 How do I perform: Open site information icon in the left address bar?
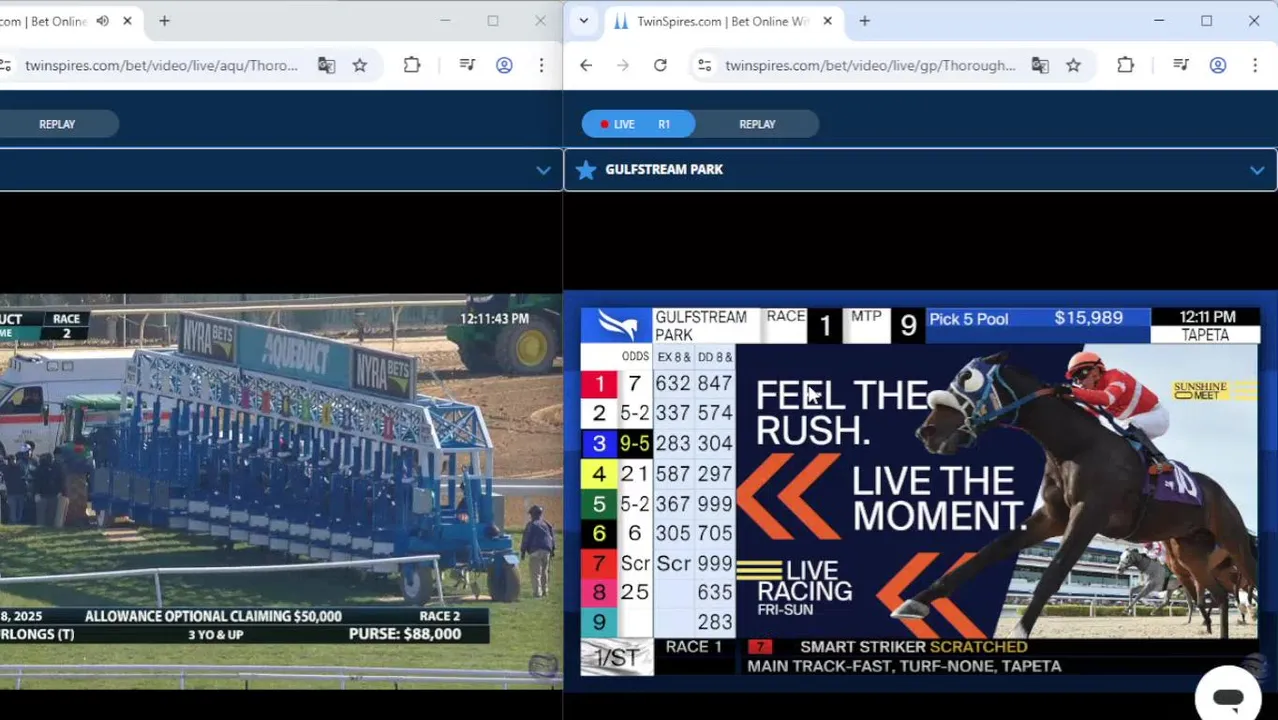(x=5, y=65)
